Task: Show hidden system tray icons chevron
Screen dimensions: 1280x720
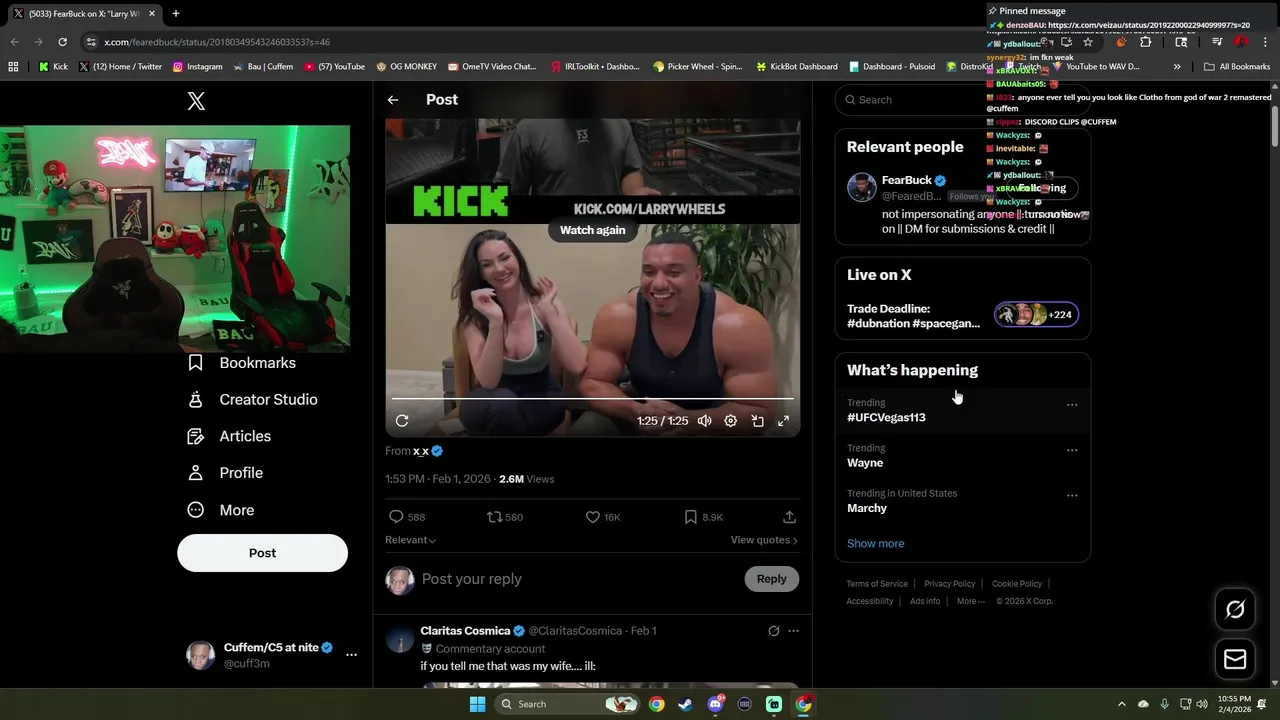Action: coord(1121,704)
